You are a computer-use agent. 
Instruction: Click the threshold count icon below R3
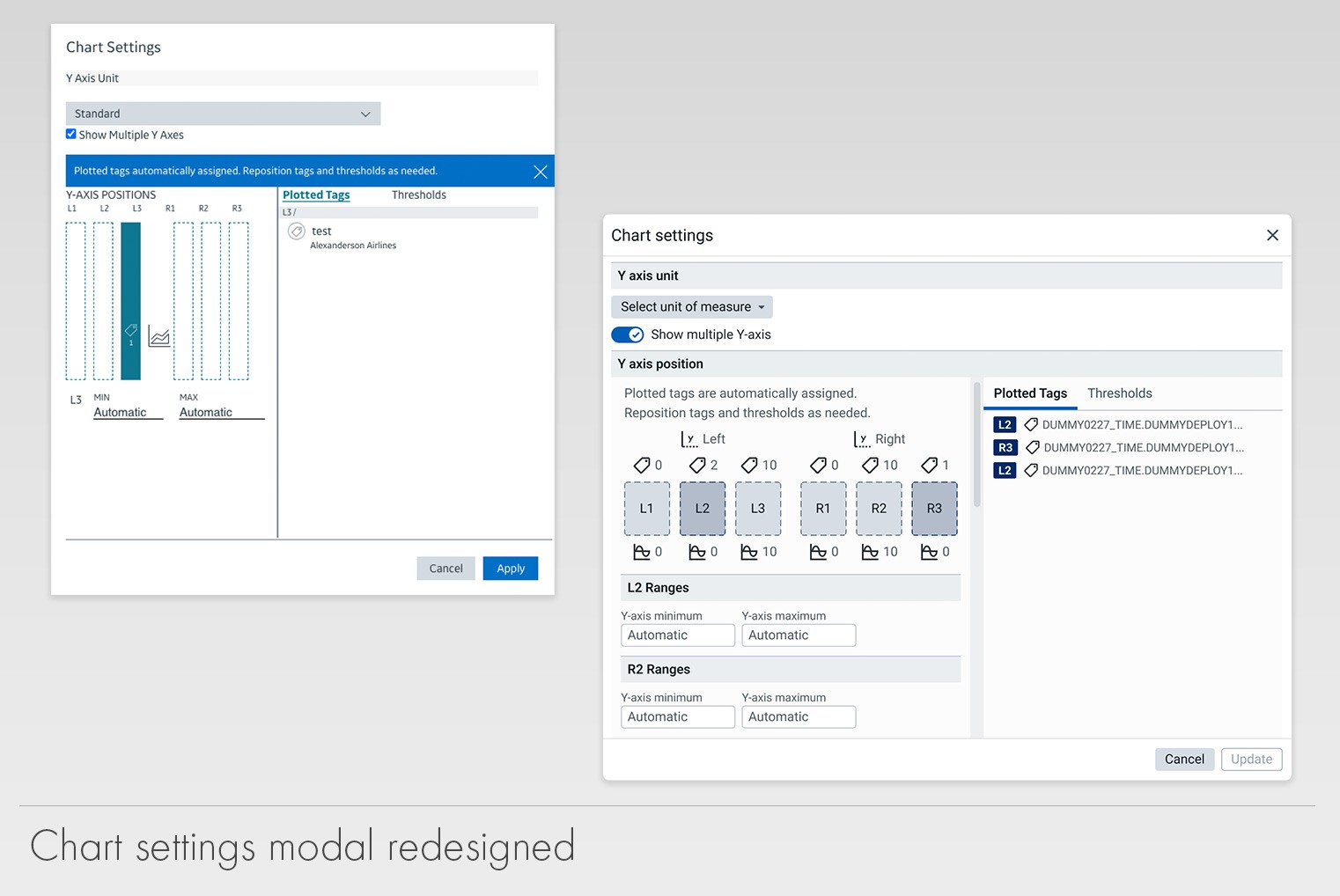coord(929,552)
